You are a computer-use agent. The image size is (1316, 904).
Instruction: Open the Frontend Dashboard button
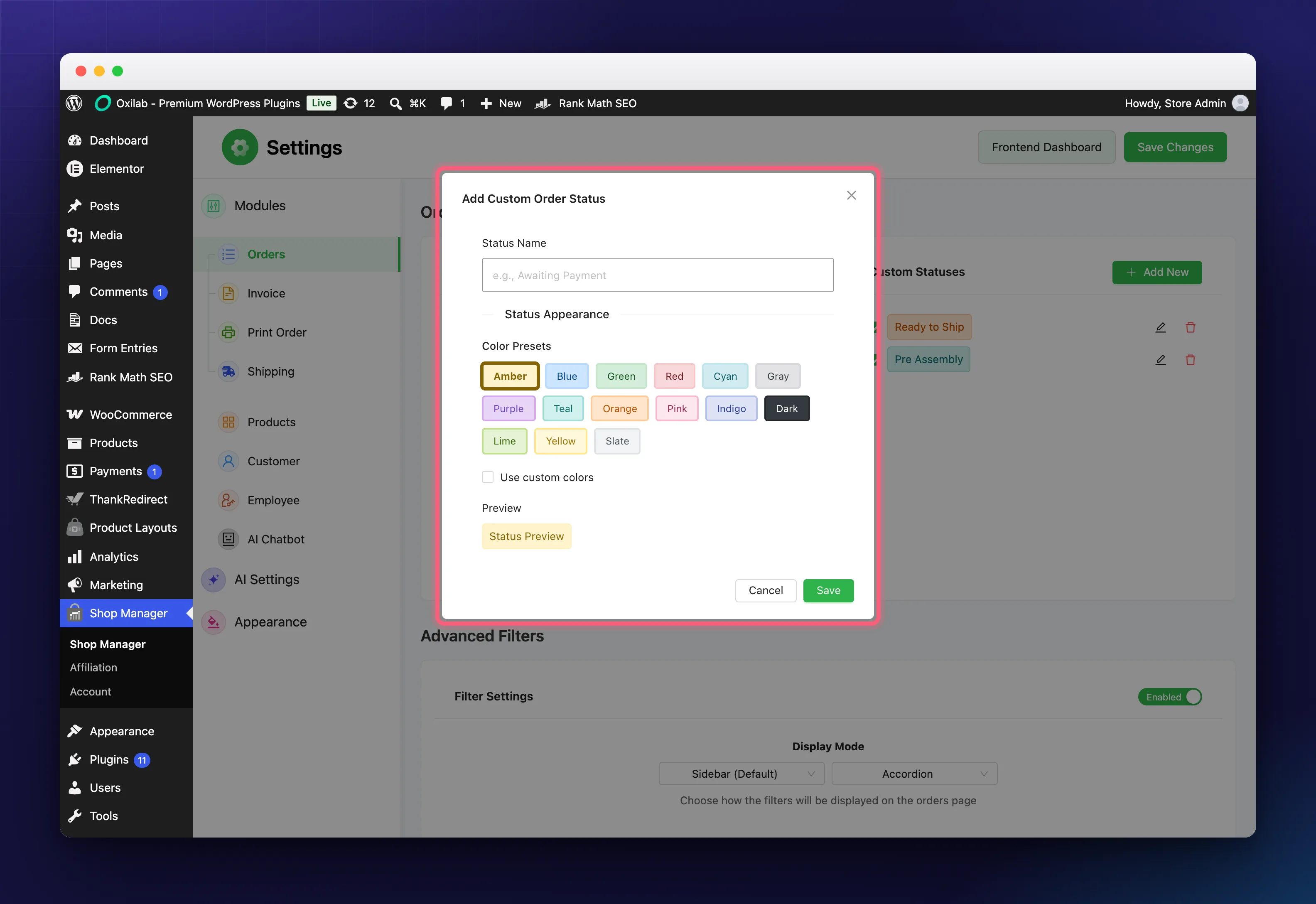point(1046,147)
